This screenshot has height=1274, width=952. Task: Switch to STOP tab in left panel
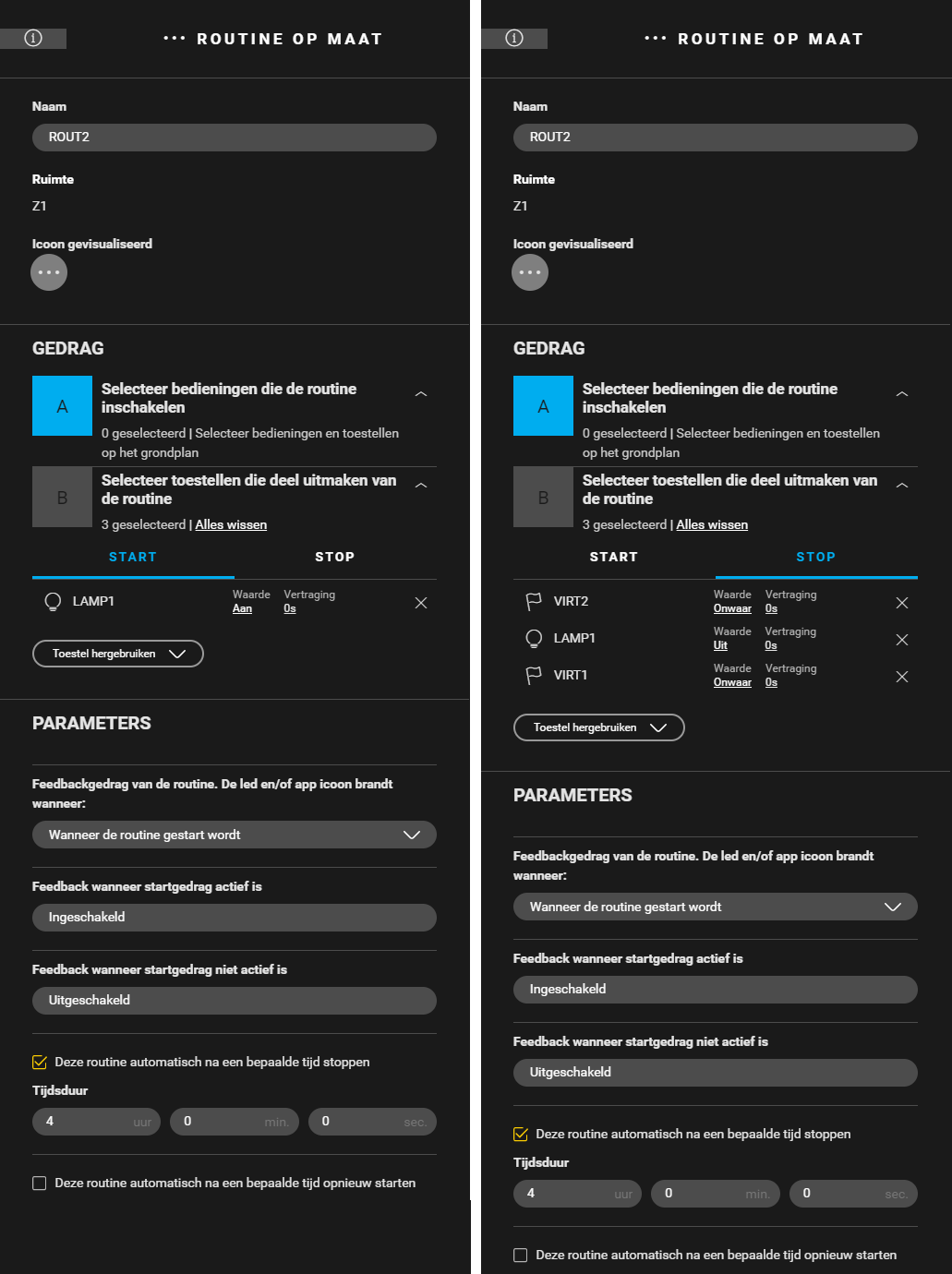point(335,557)
